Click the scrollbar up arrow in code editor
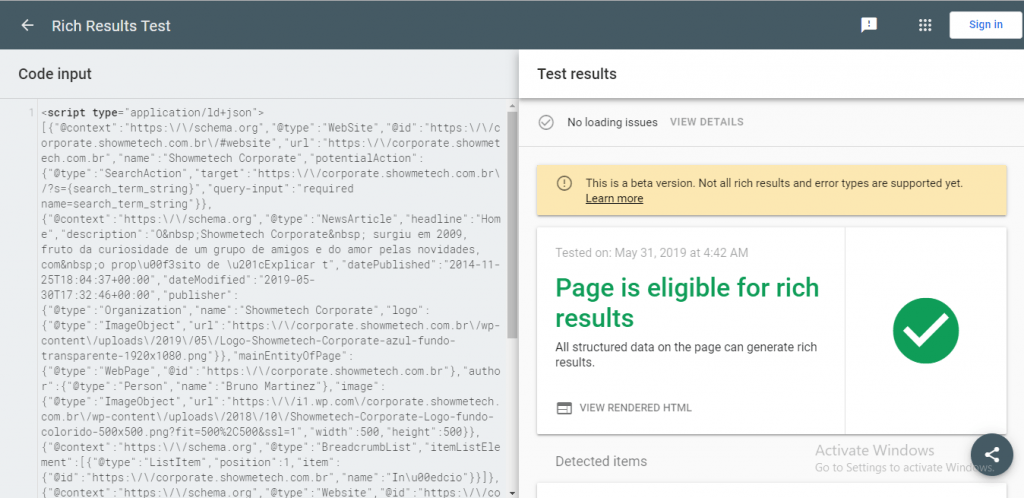 (512, 106)
